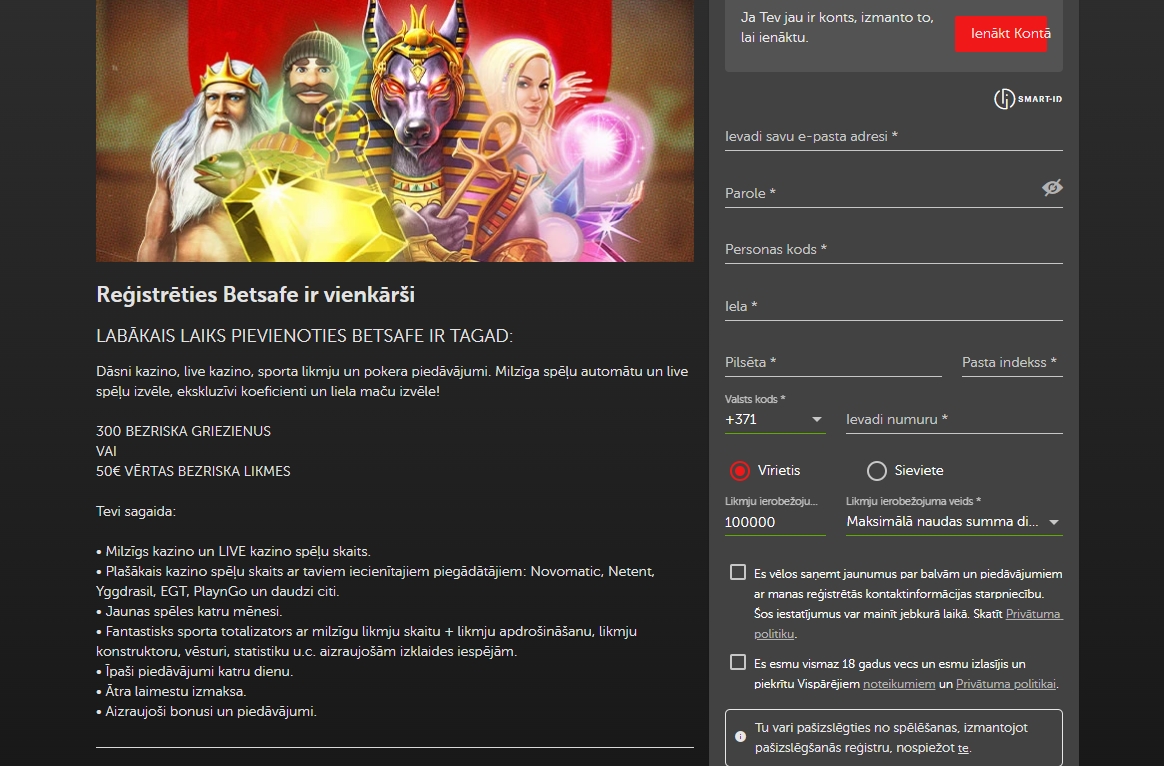This screenshot has height=766, width=1164.
Task: Click the heading 'Reģistrēties Betsafe ir vienkārši'
Action: (255, 295)
